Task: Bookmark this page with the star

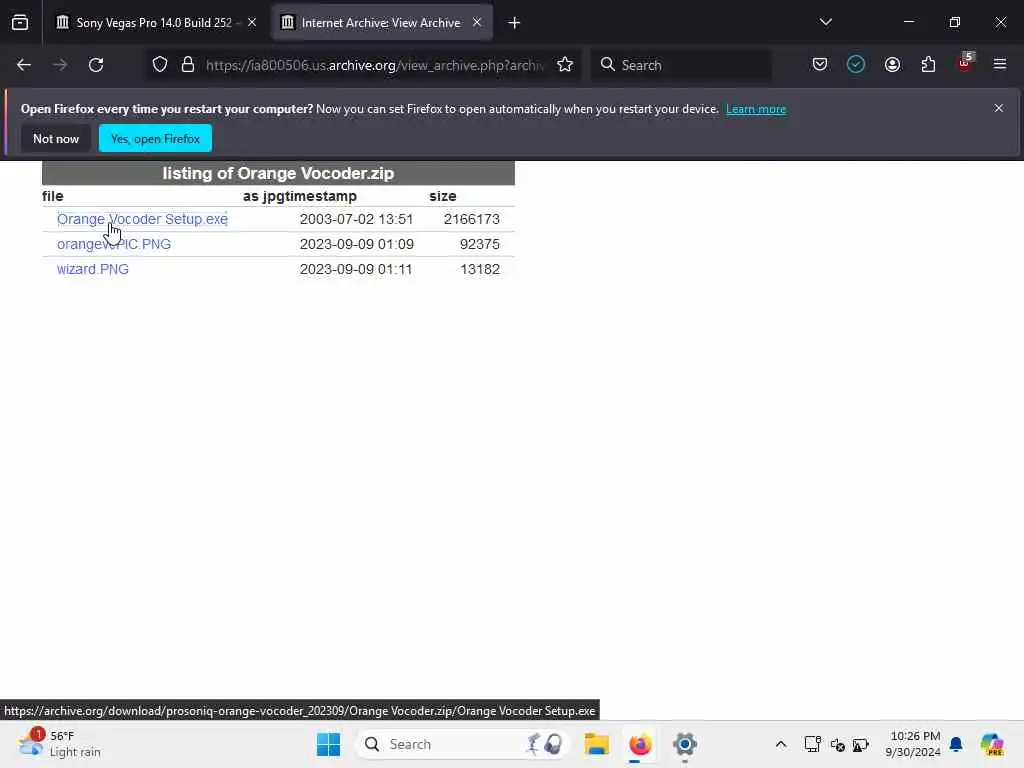Action: [565, 65]
